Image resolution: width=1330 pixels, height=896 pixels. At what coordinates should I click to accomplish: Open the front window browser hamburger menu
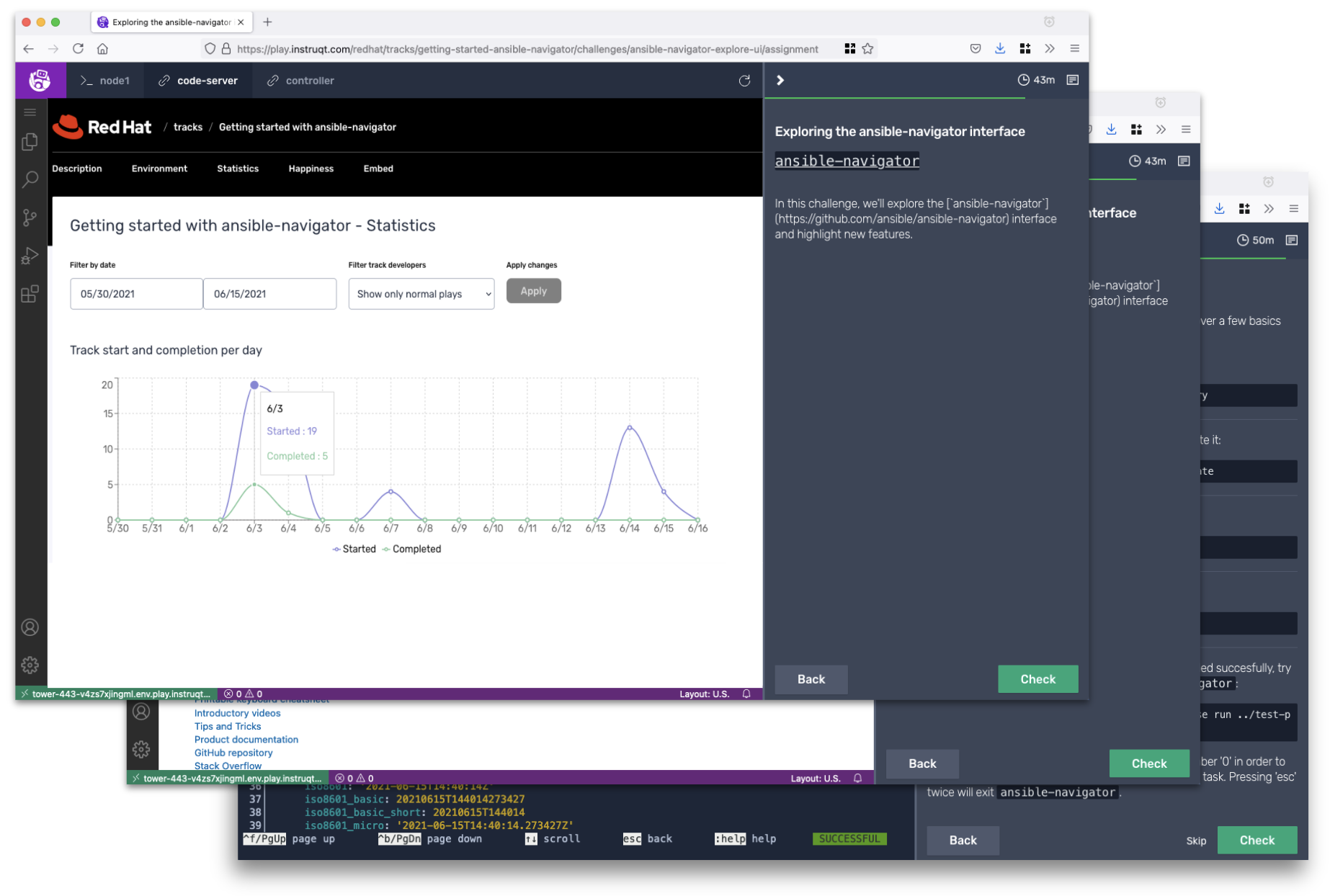click(x=1074, y=49)
